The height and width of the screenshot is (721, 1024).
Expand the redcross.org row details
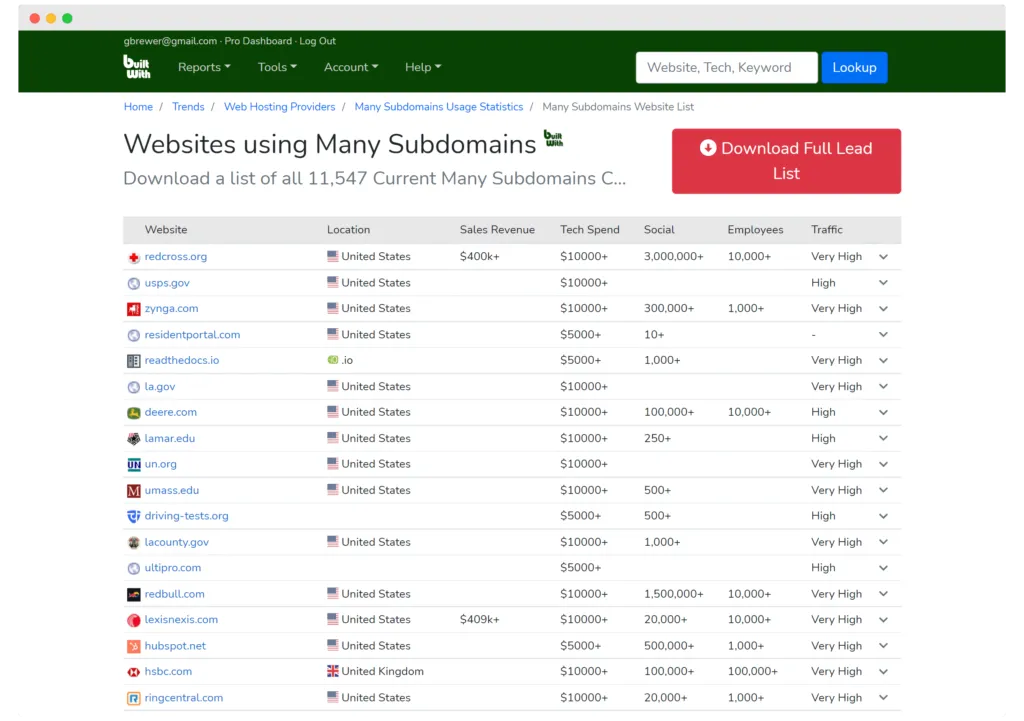click(883, 257)
